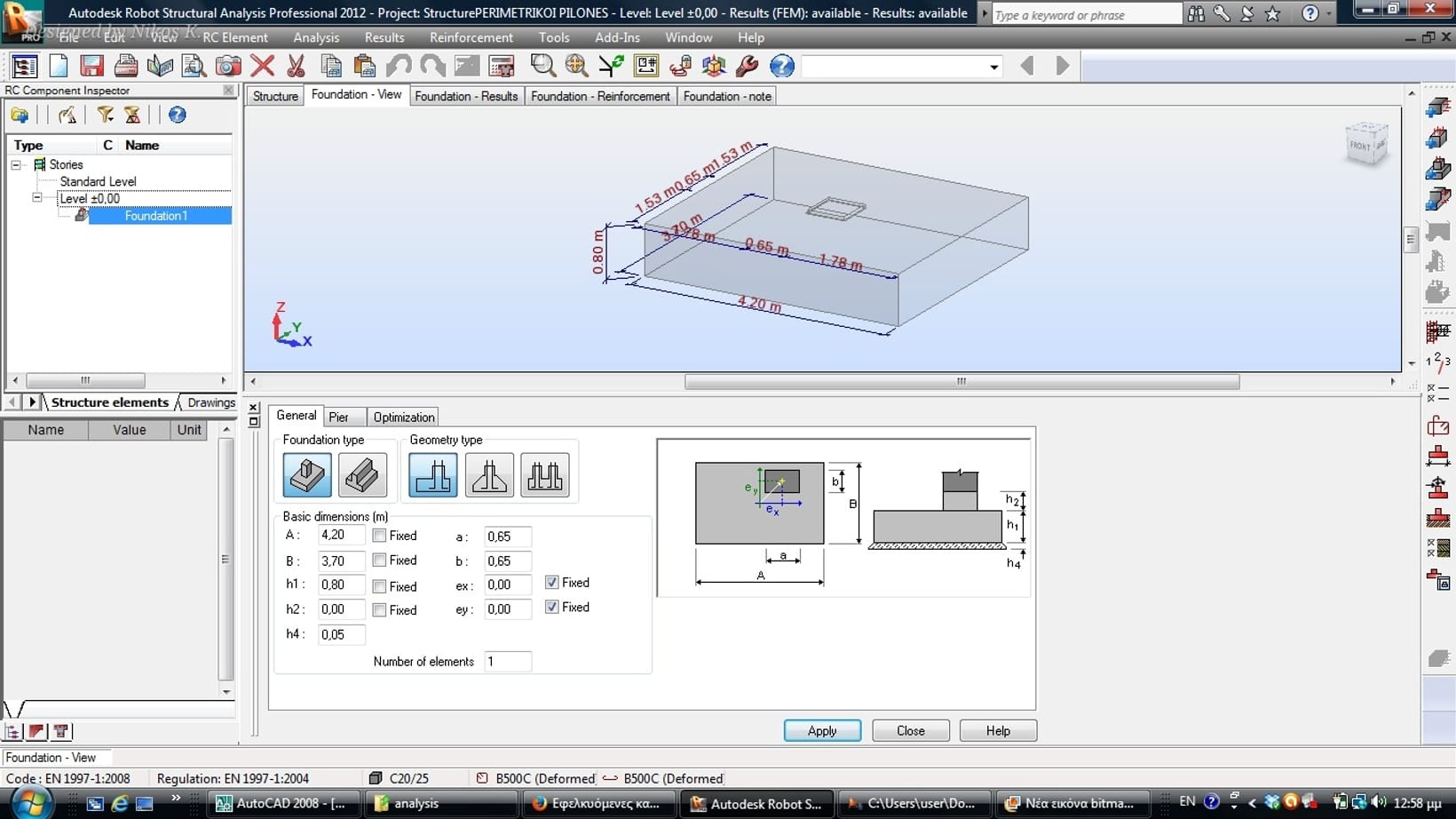Uncheck the Fixed checkbox for ex
Screen dimensions: 1456x819
[552, 583]
